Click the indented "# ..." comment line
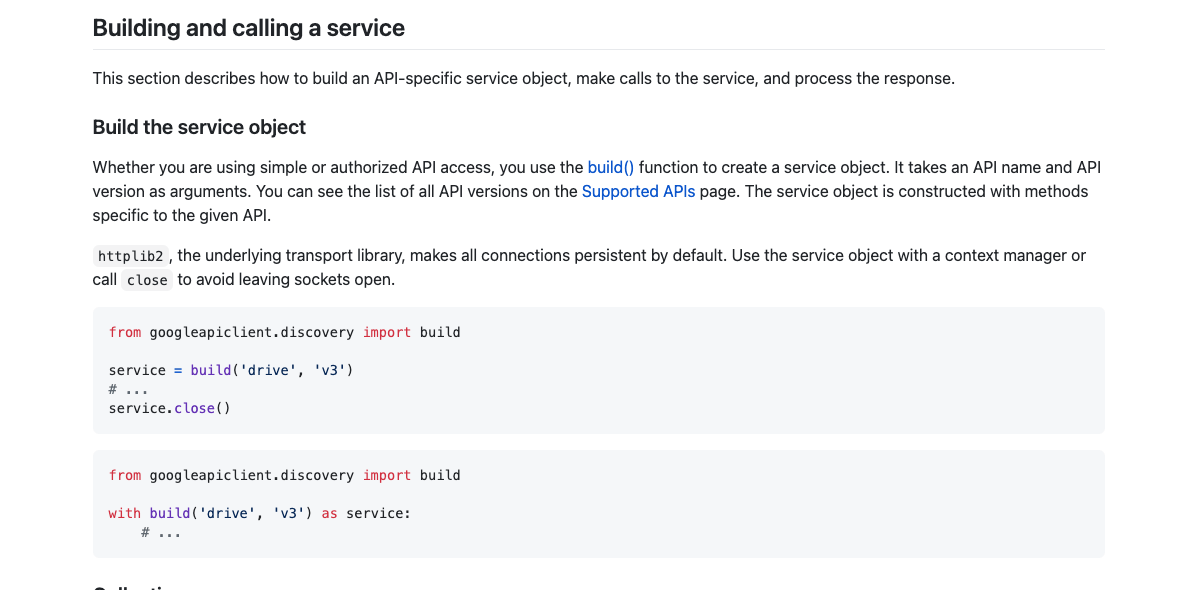The height and width of the screenshot is (590, 1187). click(x=161, y=532)
